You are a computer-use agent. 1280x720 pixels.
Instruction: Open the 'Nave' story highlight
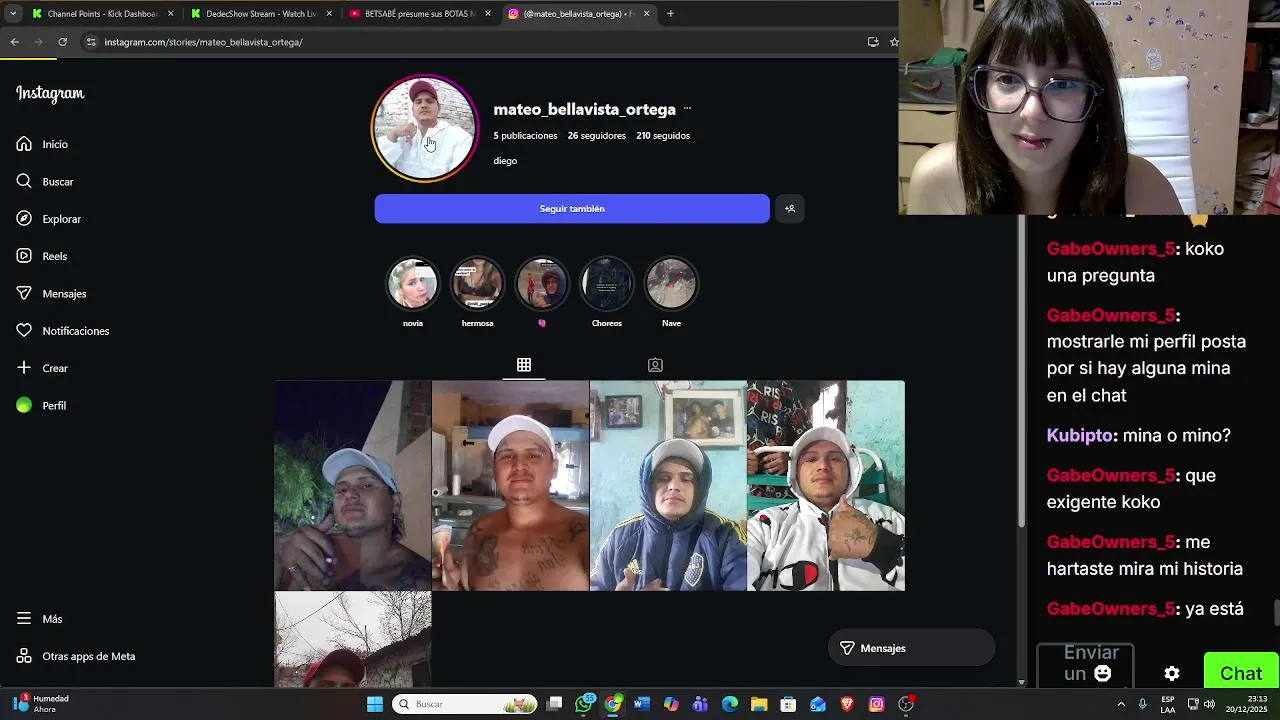tap(671, 284)
